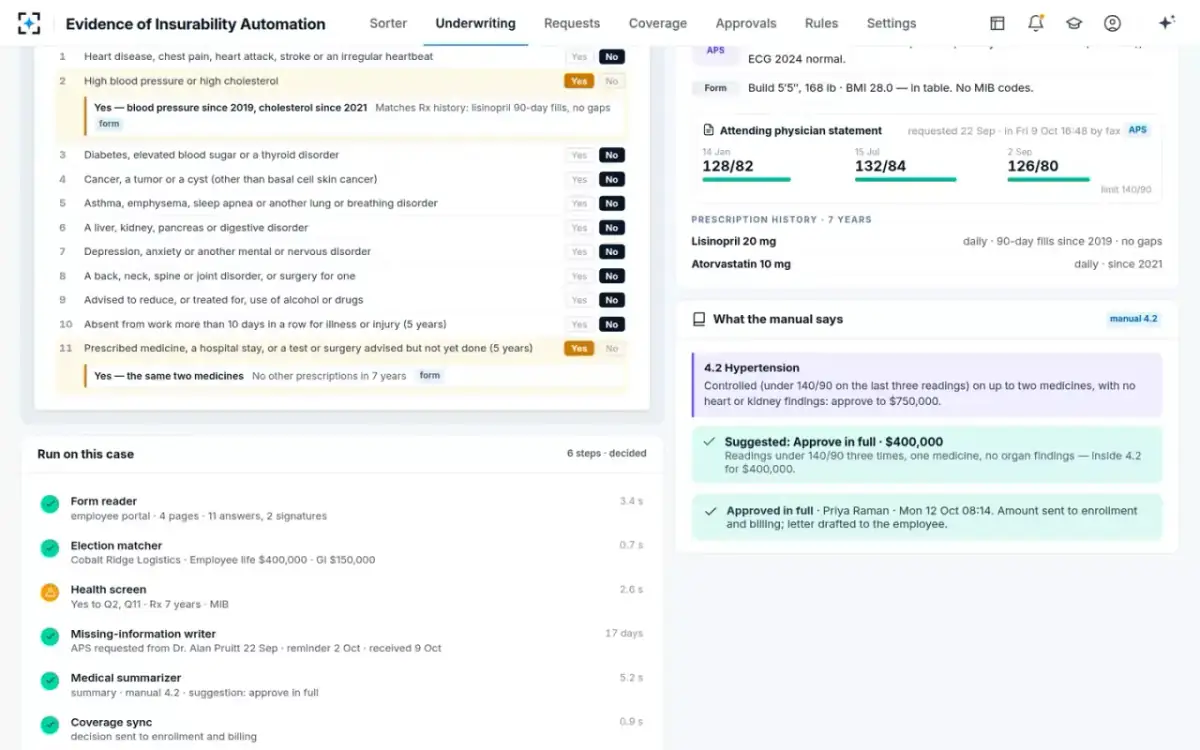
Task: Click the Election matcher green check icon
Action: tap(50, 548)
